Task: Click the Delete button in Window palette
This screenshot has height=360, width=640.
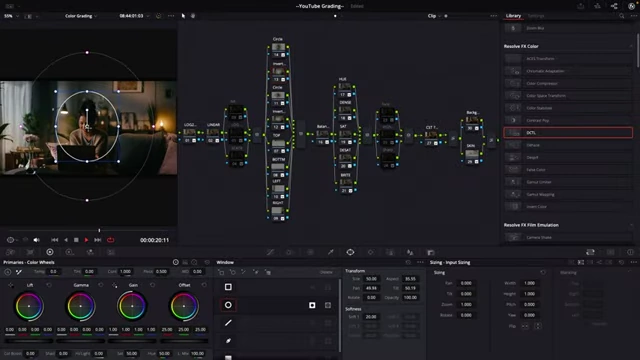Action: 326,272
